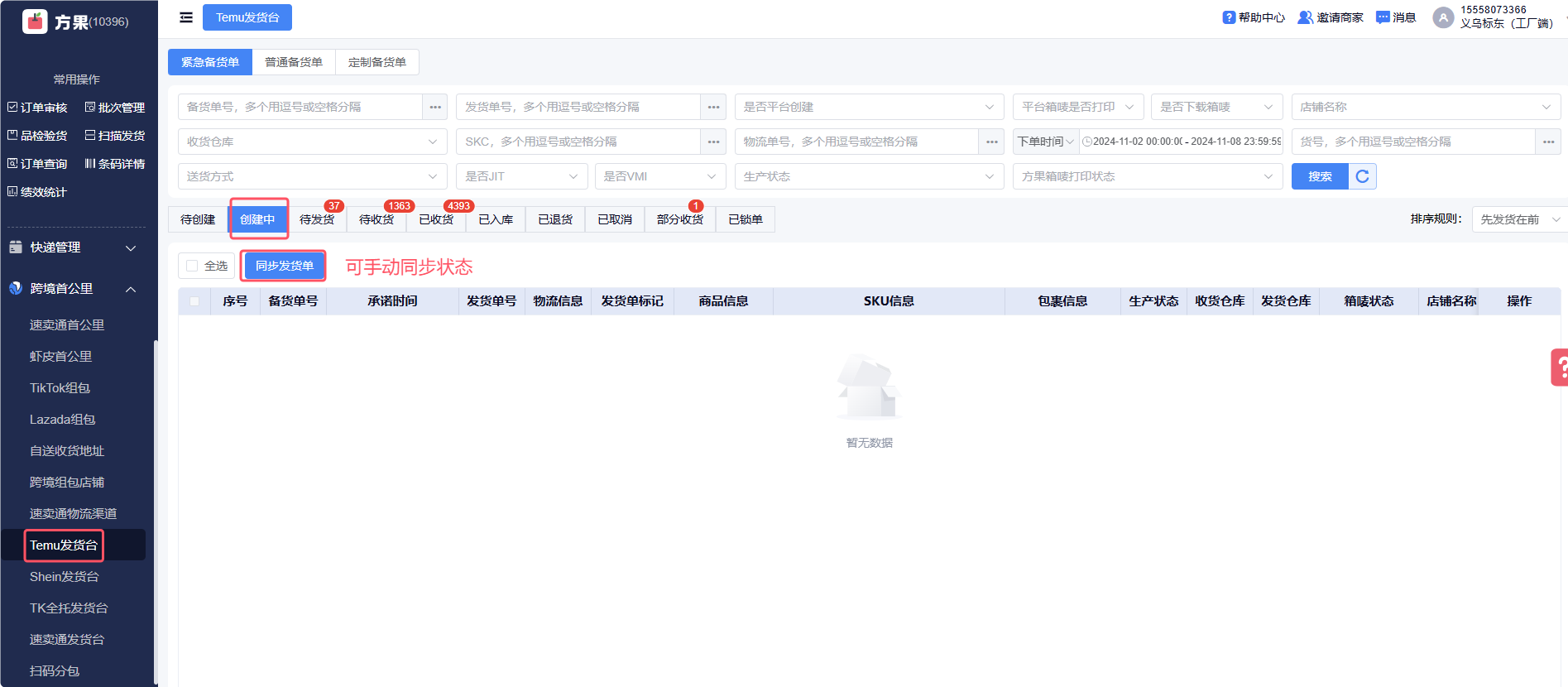Viewport: 1568px width, 687px height.
Task: Check the table header row checkbox
Action: [x=194, y=301]
